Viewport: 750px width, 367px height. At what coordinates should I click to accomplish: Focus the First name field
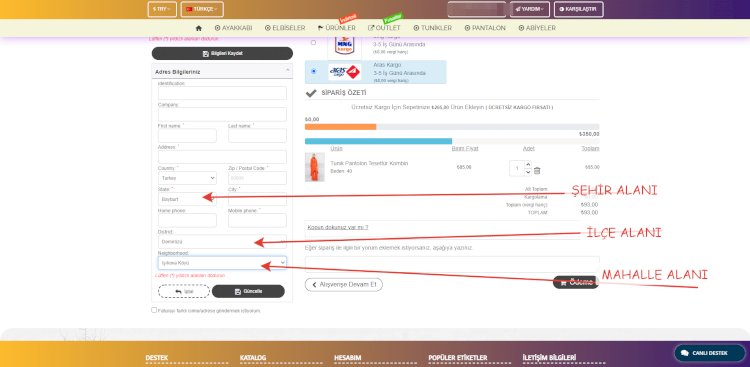[x=187, y=135]
